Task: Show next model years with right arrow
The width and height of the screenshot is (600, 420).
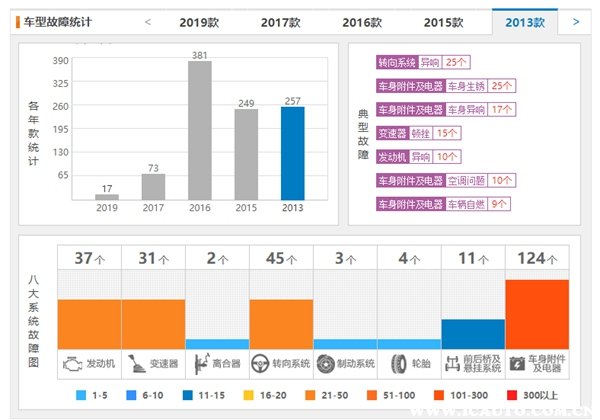Action: (575, 21)
